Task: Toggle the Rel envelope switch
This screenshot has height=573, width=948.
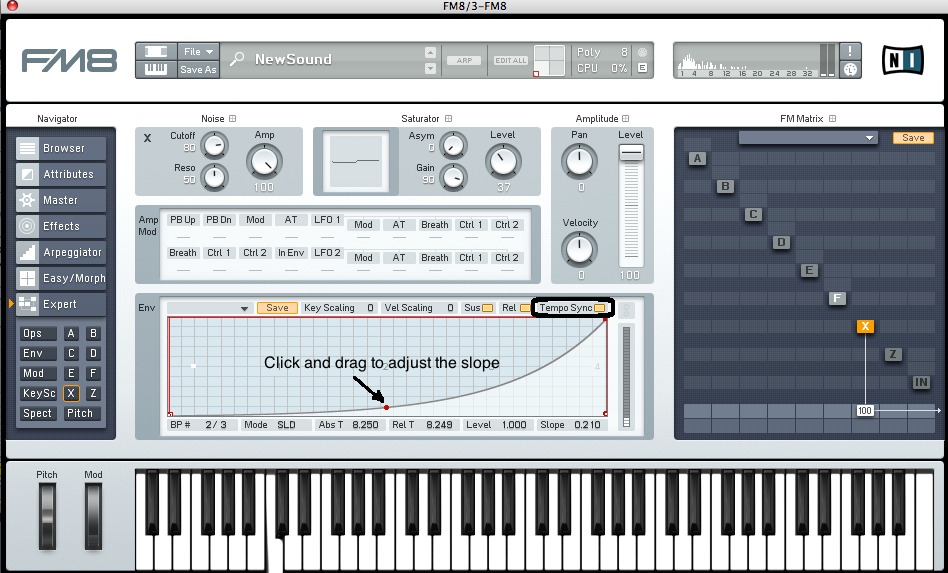Action: click(x=525, y=308)
